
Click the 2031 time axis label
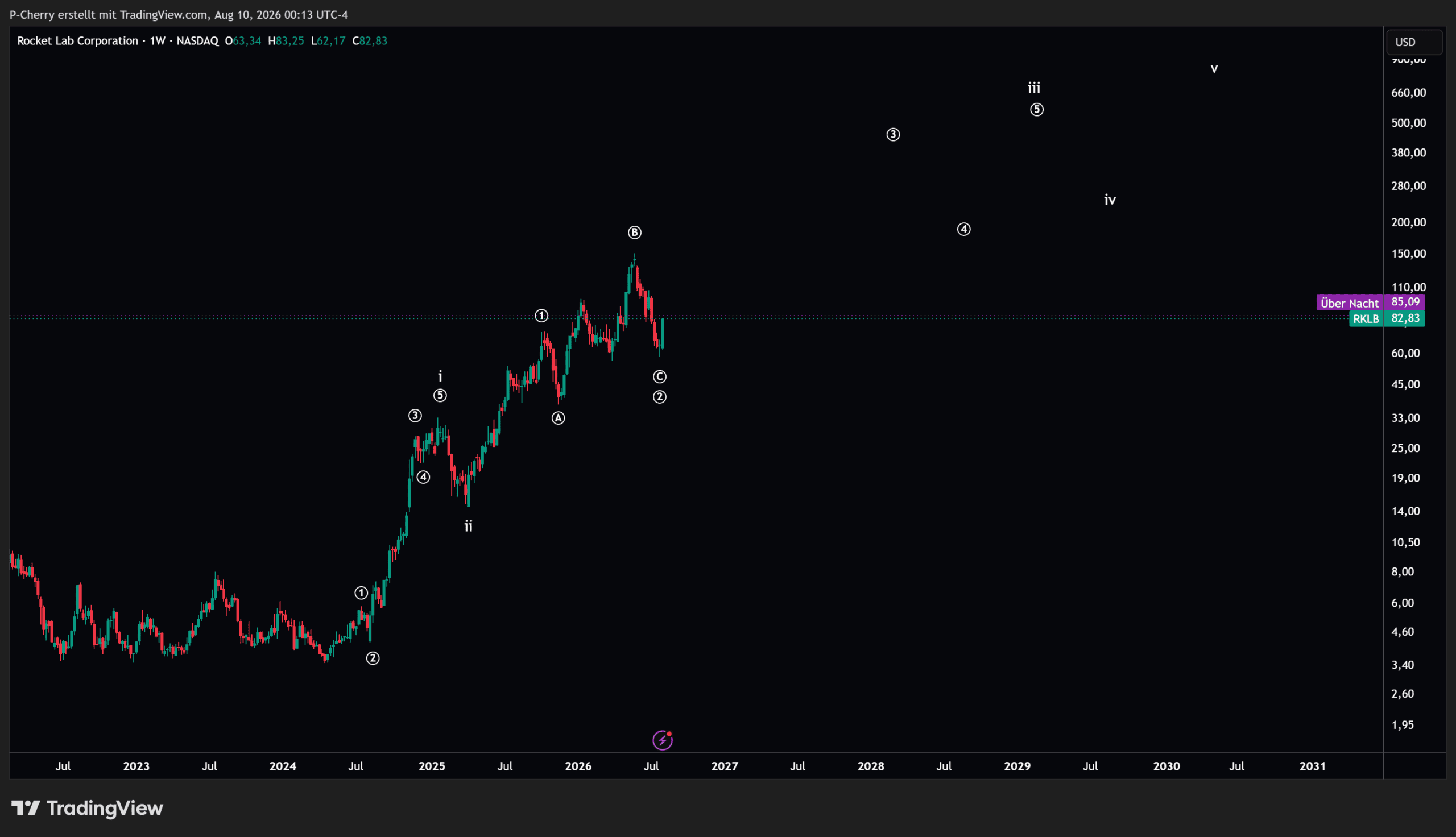pyautogui.click(x=1313, y=766)
